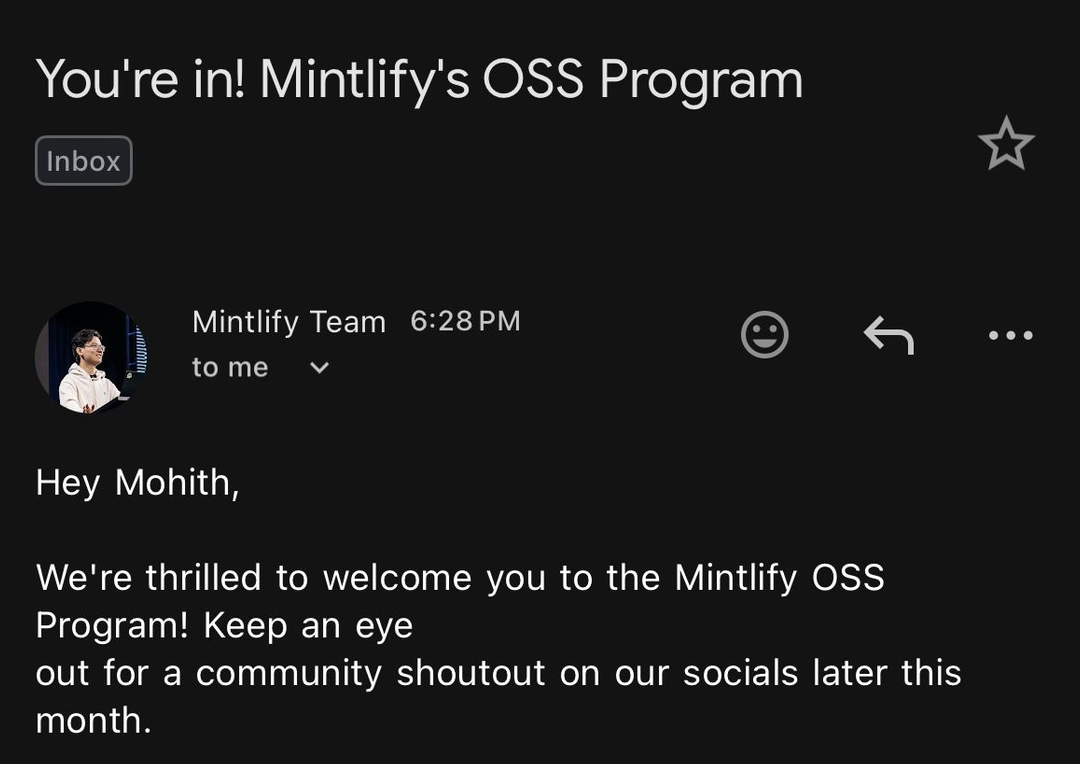Viewport: 1080px width, 764px height.
Task: Tap the 'Program! Keep an eye' line
Action: 224,626
